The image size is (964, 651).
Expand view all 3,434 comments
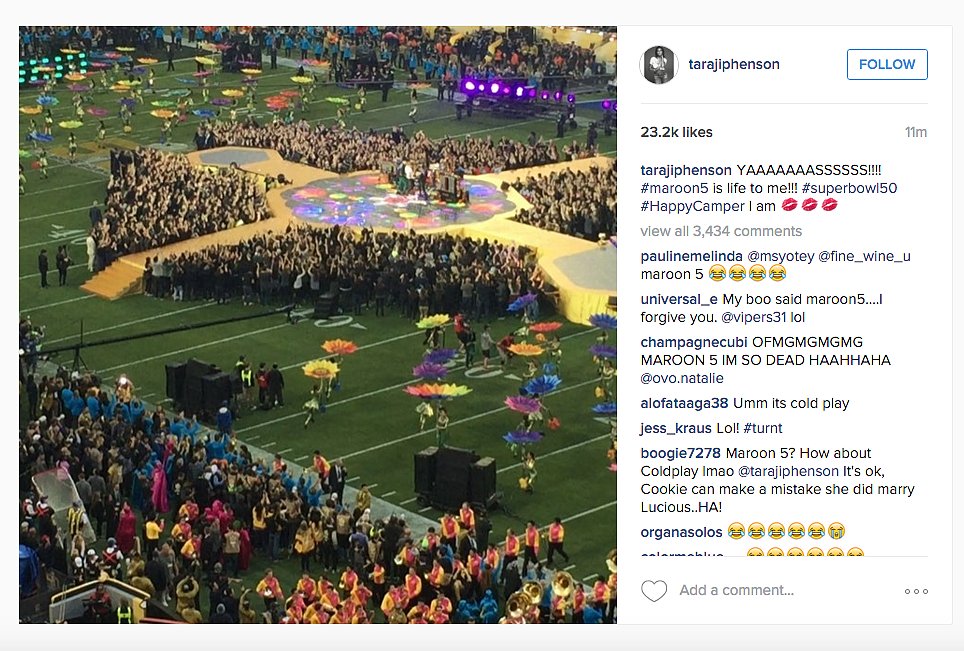coord(719,231)
